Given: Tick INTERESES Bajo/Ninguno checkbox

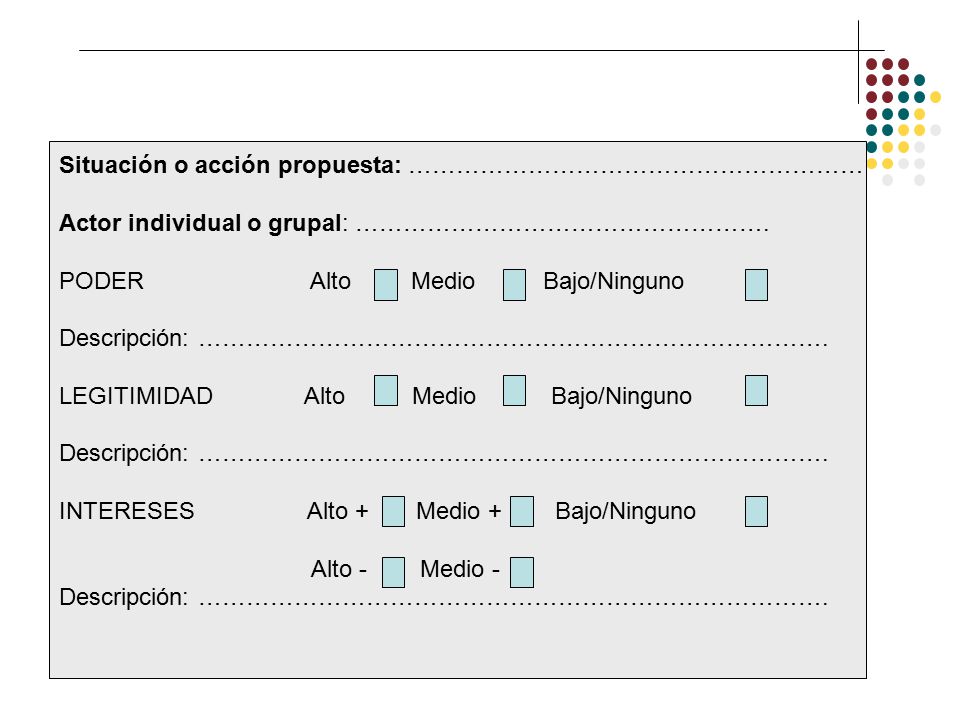Looking at the screenshot, I should (x=756, y=511).
